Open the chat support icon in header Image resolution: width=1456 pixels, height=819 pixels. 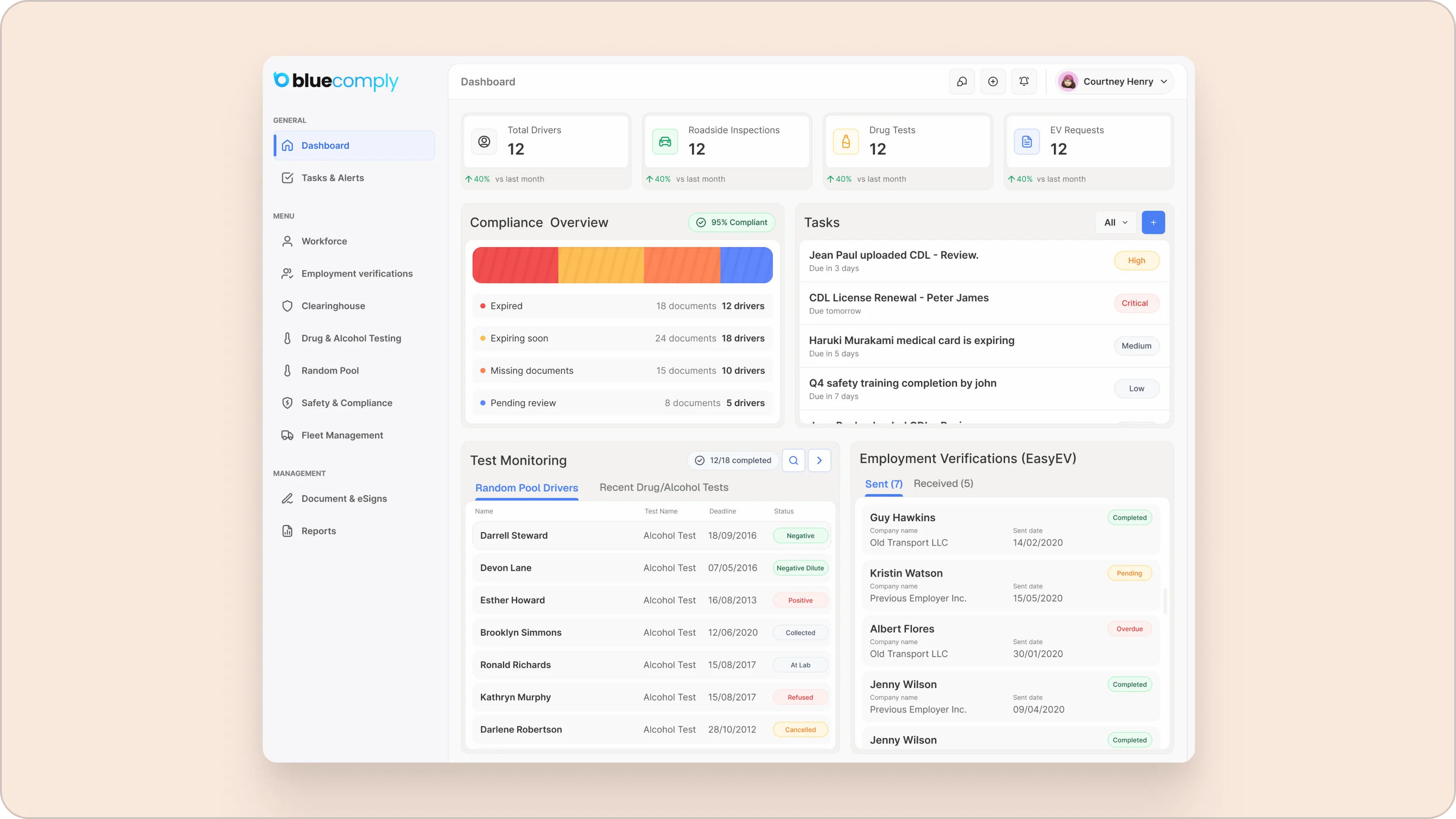(x=961, y=81)
